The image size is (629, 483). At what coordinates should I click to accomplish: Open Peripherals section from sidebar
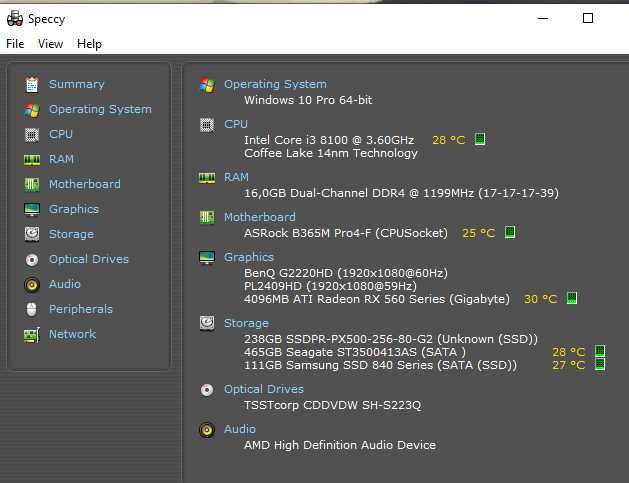pos(81,309)
